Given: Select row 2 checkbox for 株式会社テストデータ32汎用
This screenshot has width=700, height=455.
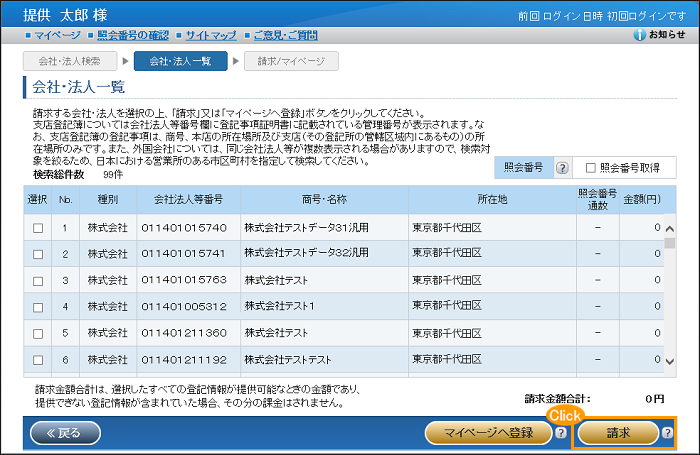Looking at the screenshot, I should click(x=38, y=254).
